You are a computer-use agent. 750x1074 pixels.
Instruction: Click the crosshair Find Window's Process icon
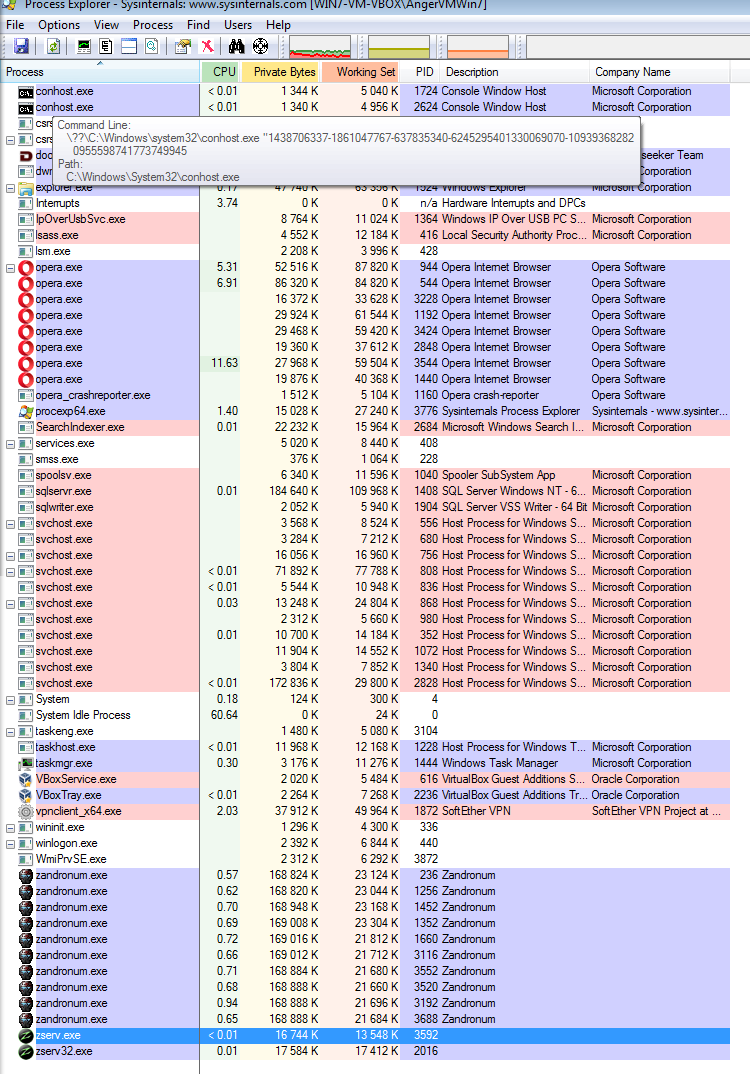tap(261, 46)
